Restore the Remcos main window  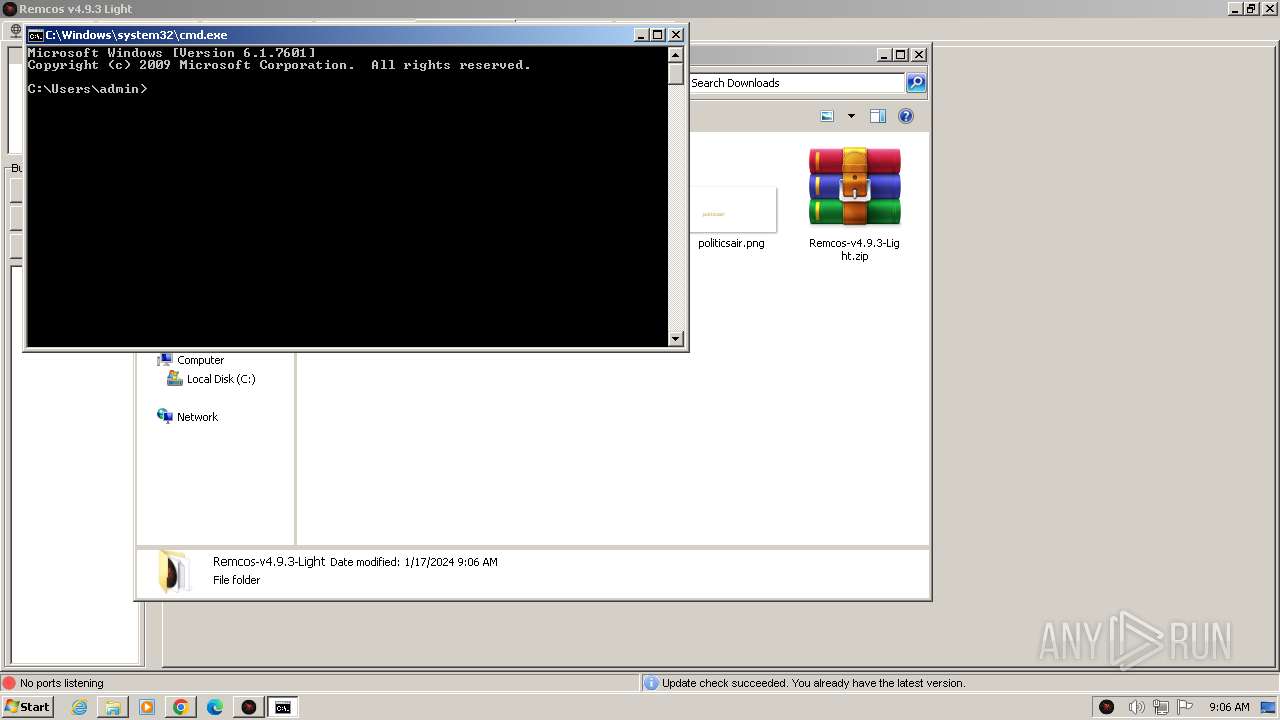1251,9
